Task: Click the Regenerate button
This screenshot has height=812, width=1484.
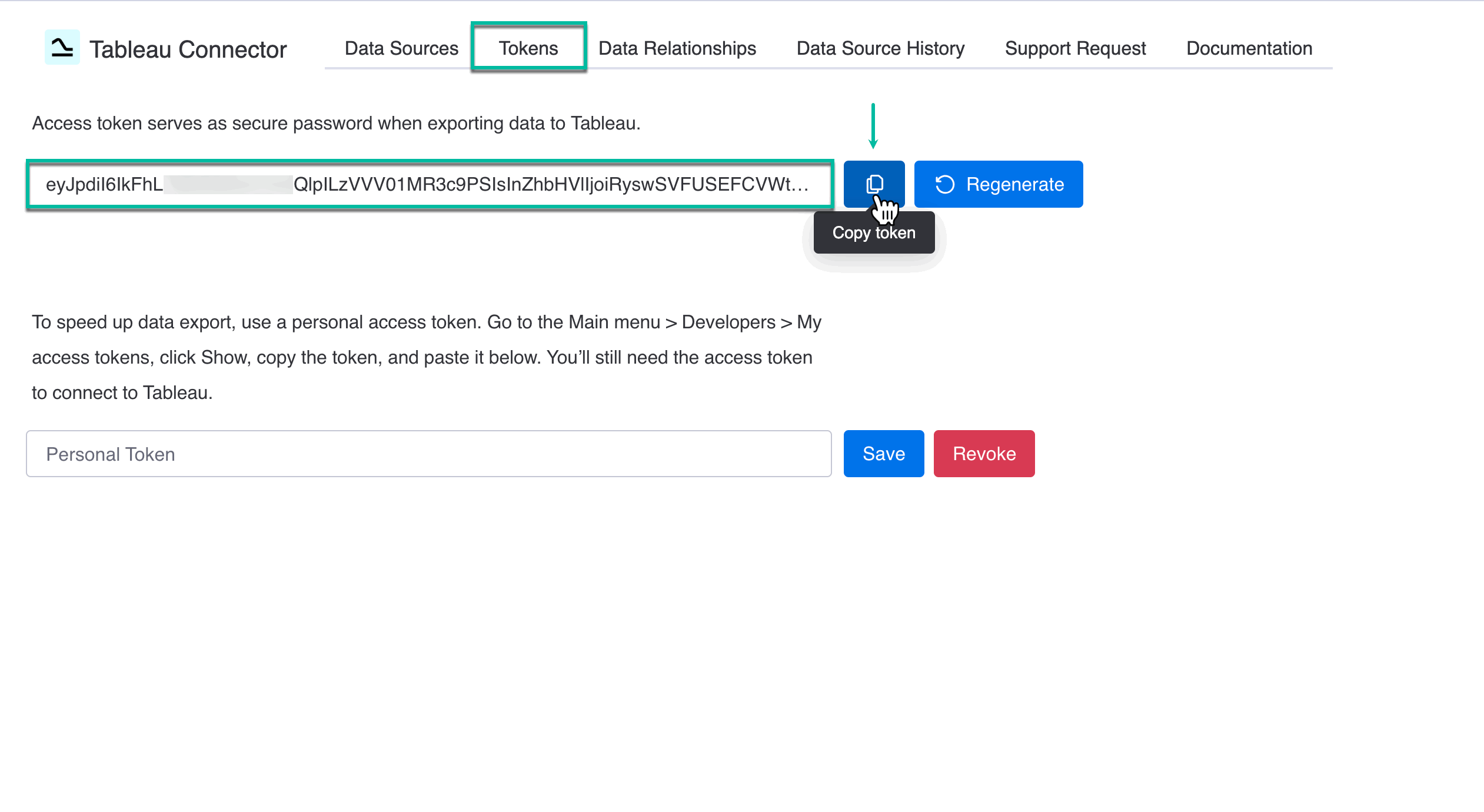Action: [999, 184]
